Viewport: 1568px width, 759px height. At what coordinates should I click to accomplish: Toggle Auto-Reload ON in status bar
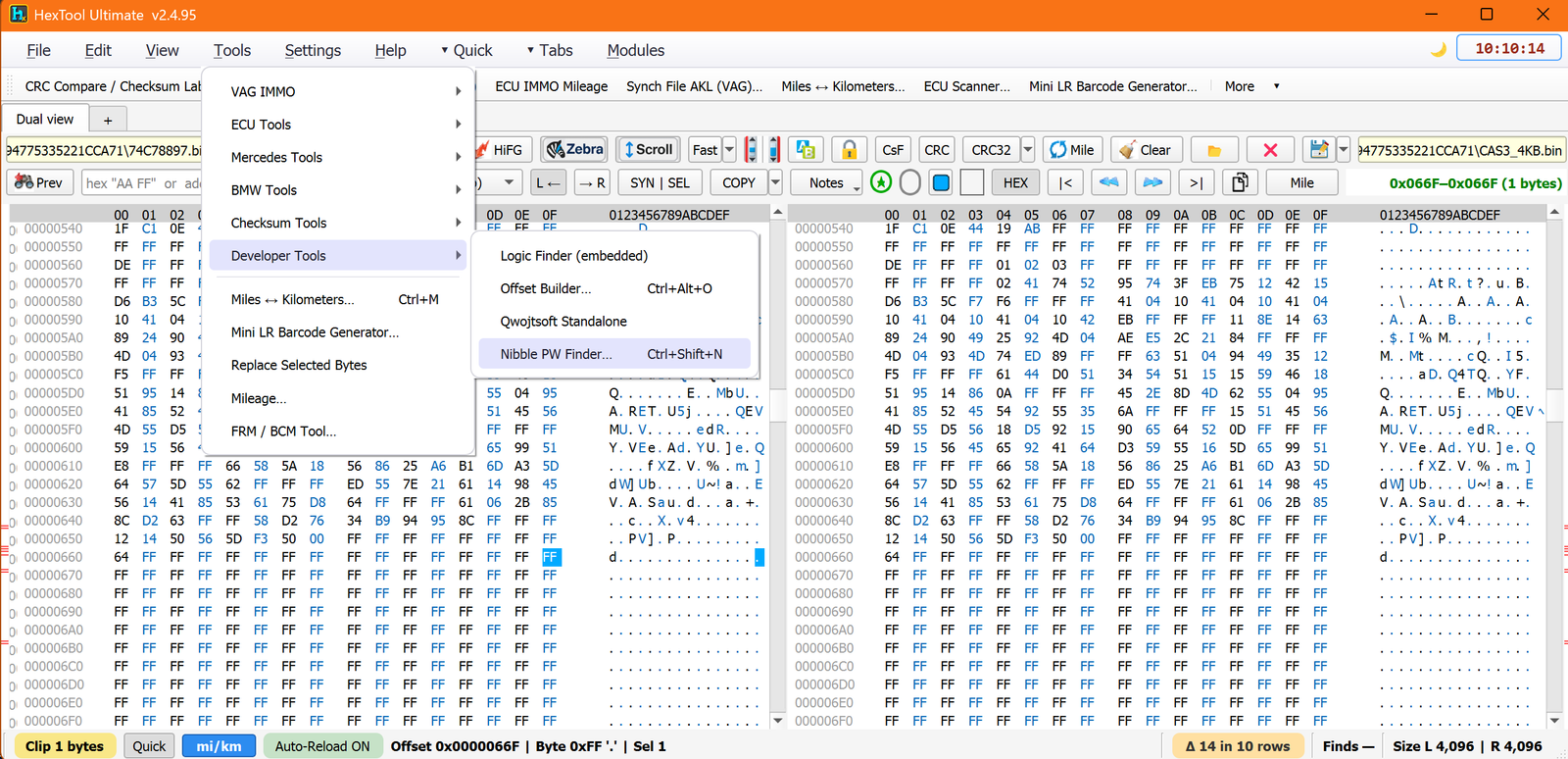(322, 745)
